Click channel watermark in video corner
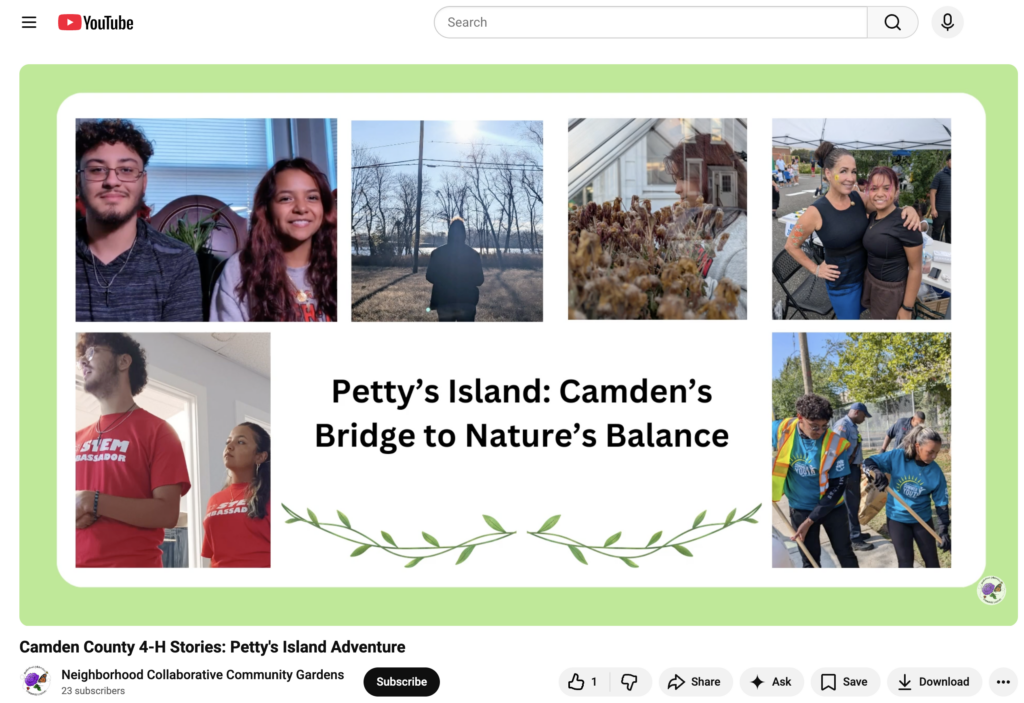 click(991, 590)
